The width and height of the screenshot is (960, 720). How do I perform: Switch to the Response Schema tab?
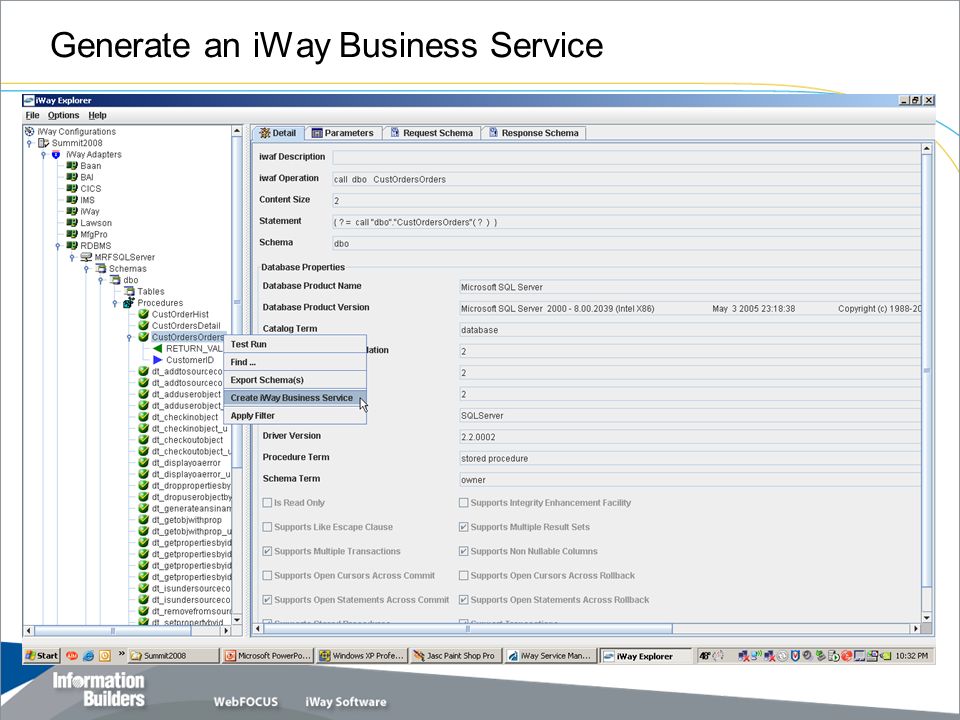pyautogui.click(x=534, y=133)
